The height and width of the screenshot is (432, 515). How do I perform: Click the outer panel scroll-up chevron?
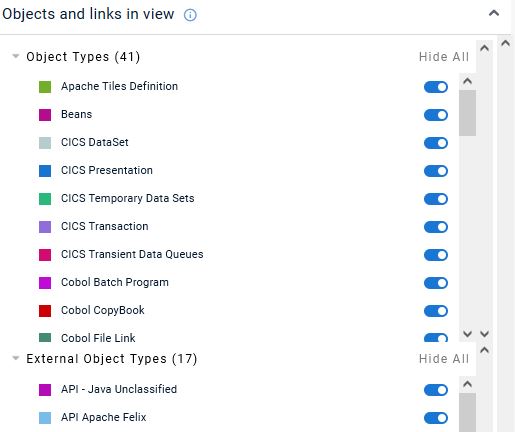pos(505,43)
